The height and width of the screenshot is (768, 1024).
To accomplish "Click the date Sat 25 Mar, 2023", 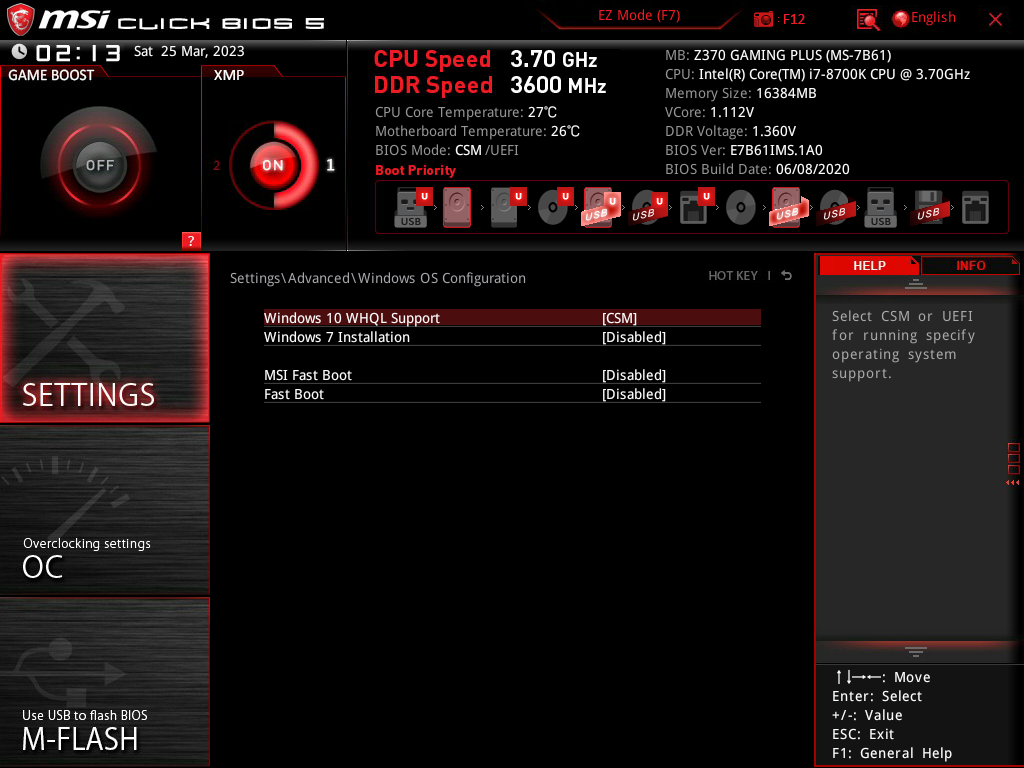I will pos(189,51).
